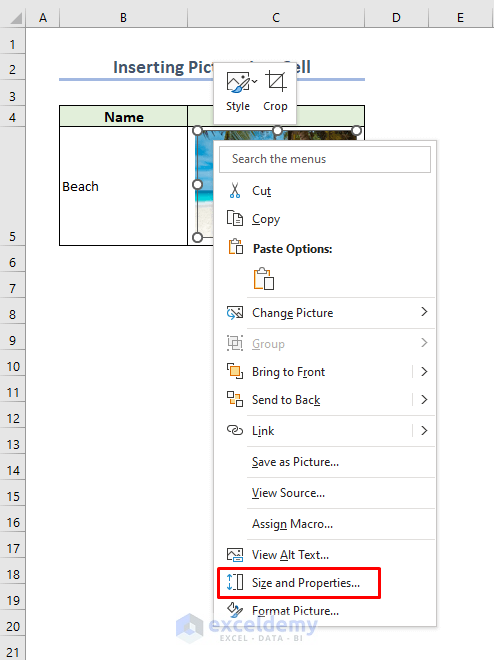Click the Format Picture paint icon
The width and height of the screenshot is (494, 660).
point(235,610)
